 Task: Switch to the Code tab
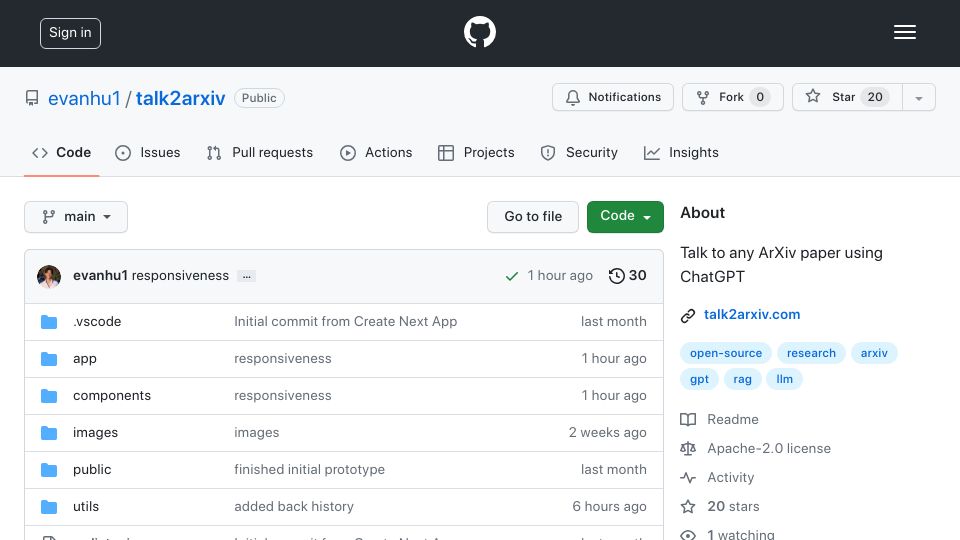click(61, 152)
